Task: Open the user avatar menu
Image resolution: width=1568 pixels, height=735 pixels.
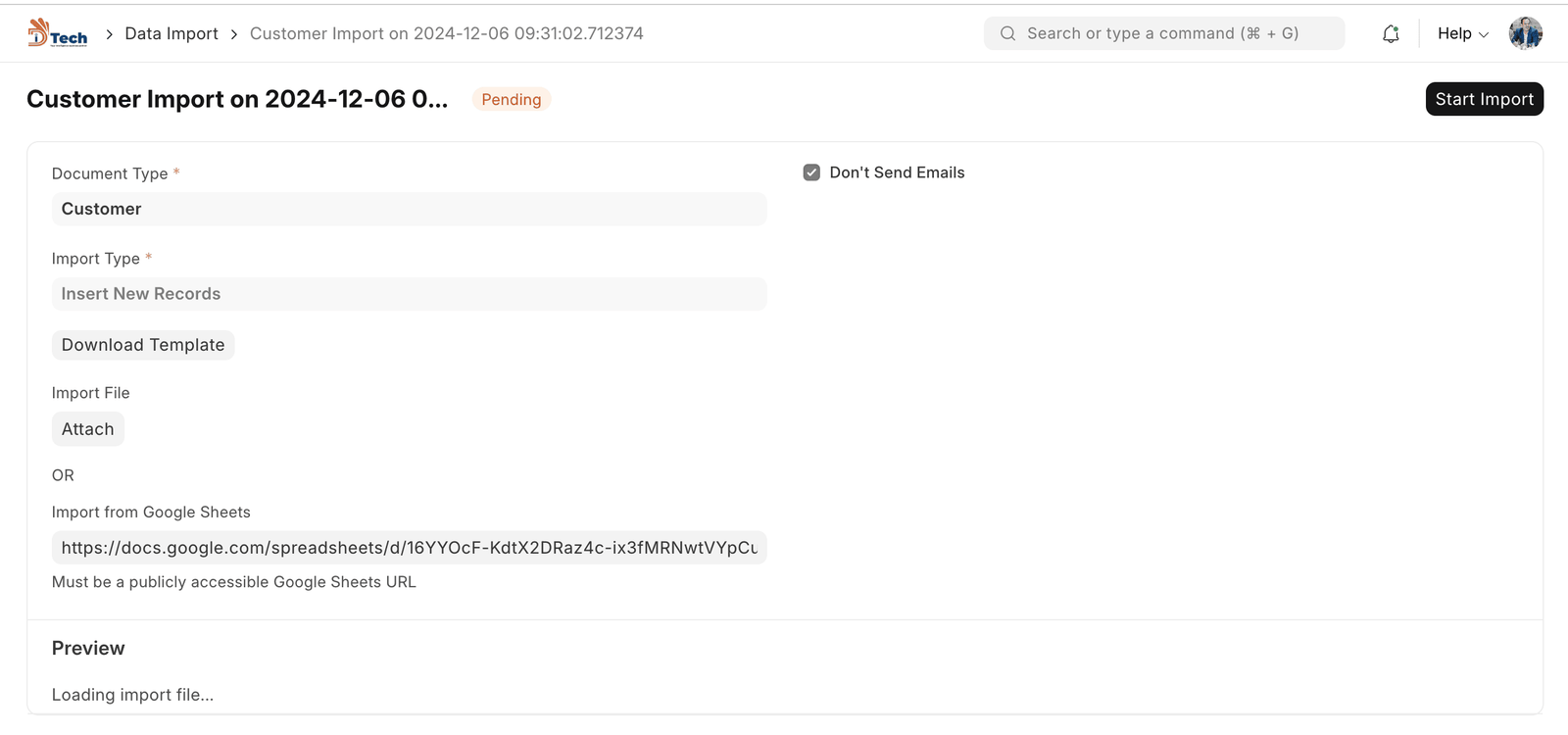Action: pyautogui.click(x=1525, y=33)
